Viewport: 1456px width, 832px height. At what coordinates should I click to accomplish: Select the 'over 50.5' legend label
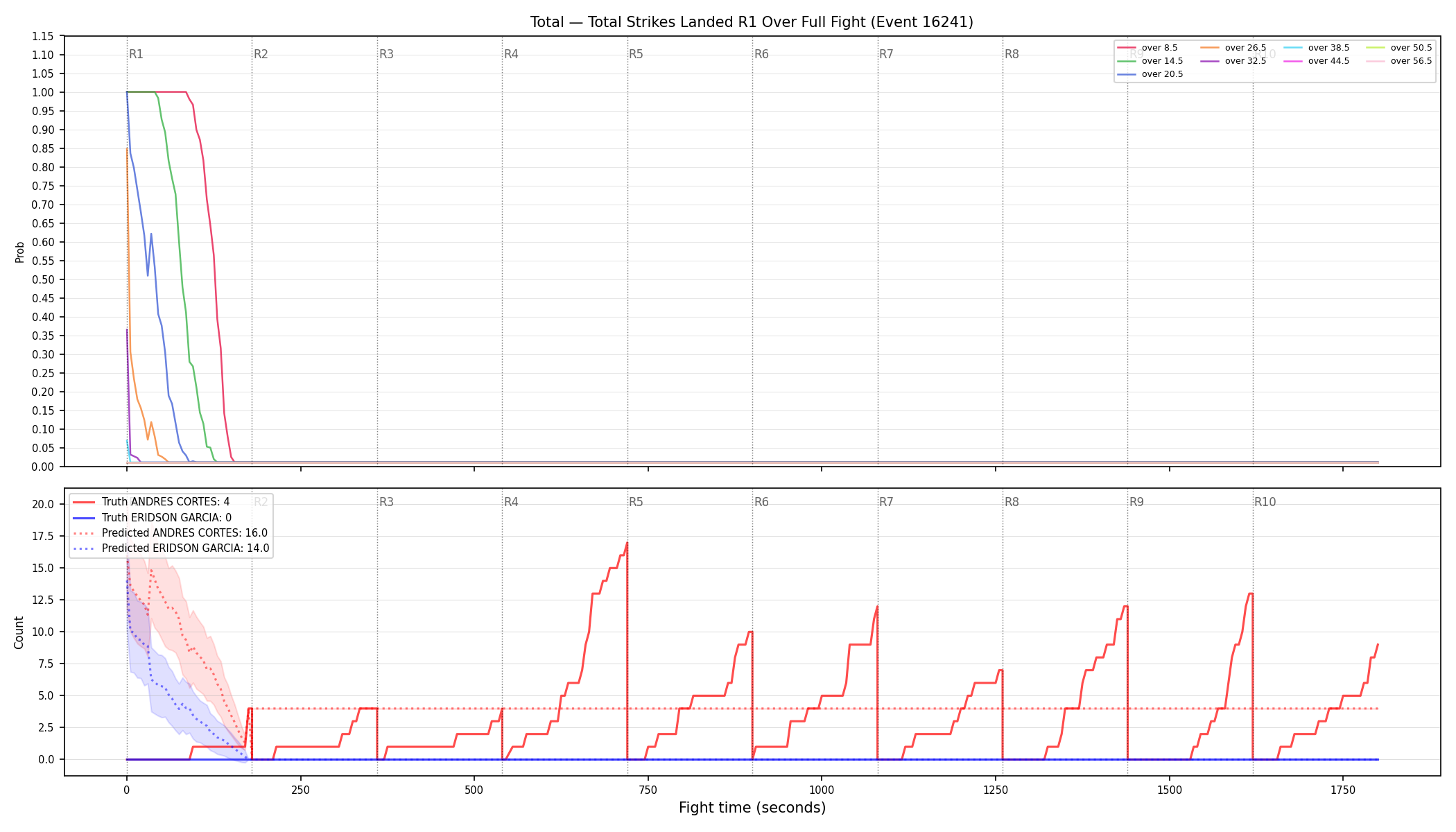[x=1411, y=48]
